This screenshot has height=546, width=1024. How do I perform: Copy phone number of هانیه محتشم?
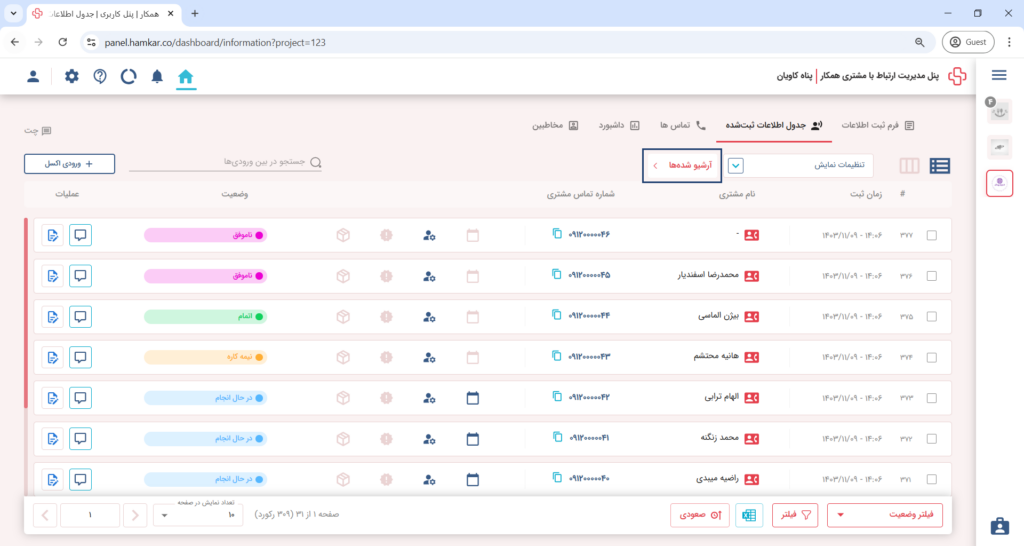pos(556,356)
